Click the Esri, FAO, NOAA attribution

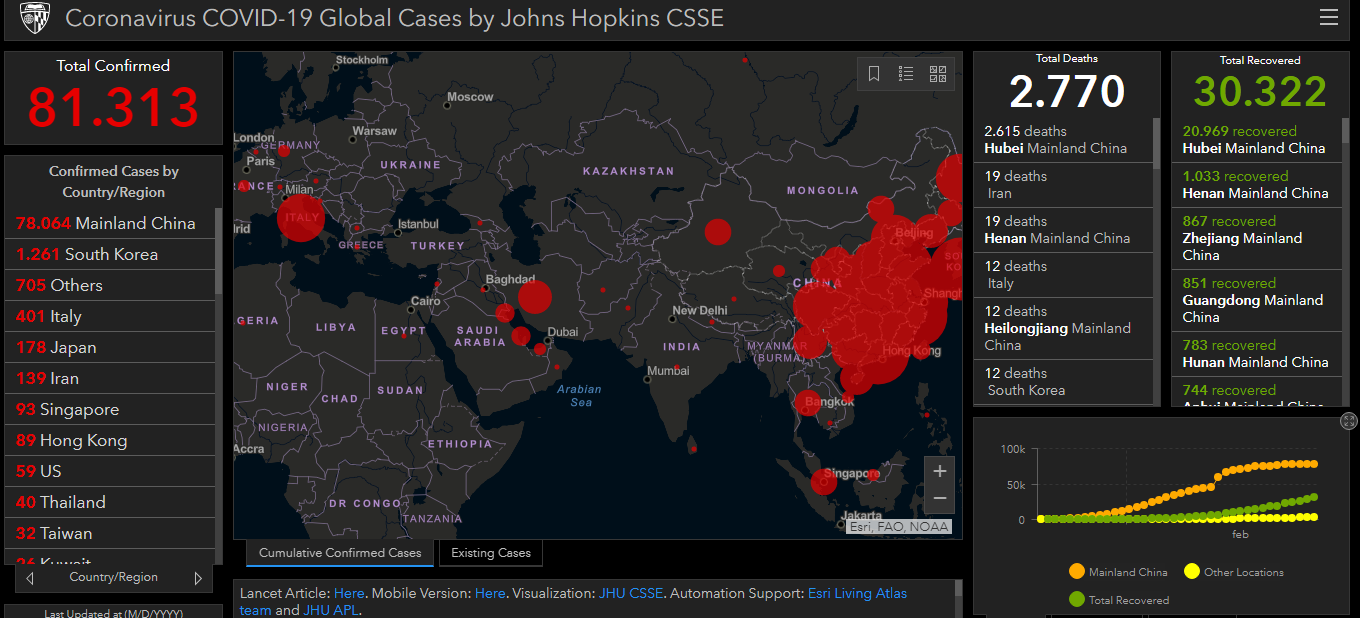point(898,526)
